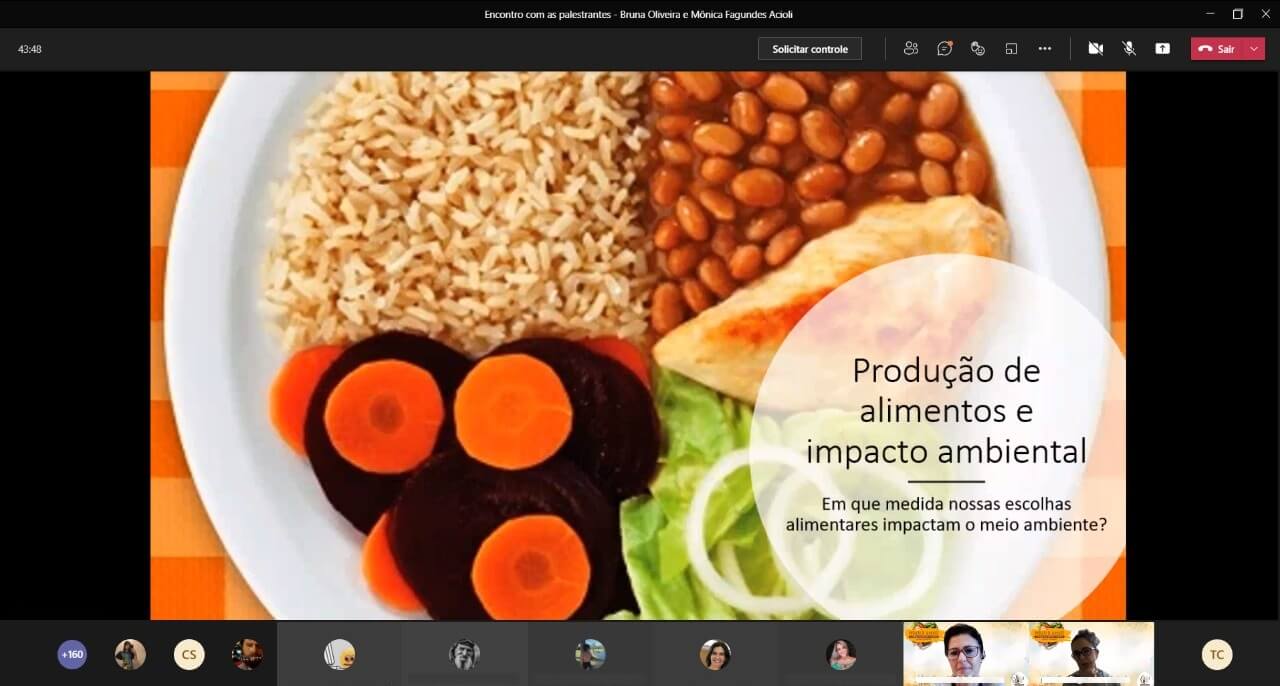Turn the camera on
The width and height of the screenshot is (1280, 686).
click(x=1096, y=48)
